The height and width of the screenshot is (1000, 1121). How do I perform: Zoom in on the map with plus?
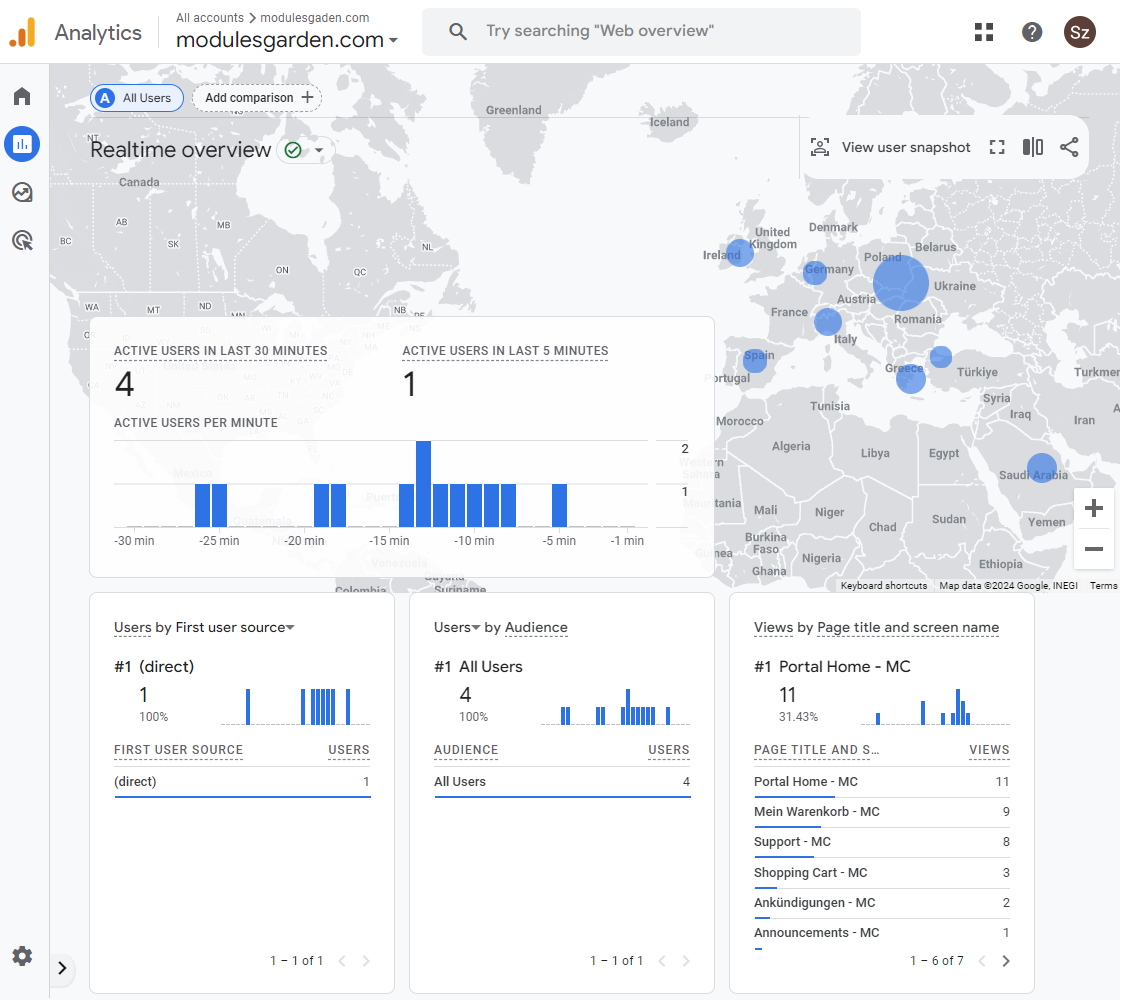tap(1093, 509)
